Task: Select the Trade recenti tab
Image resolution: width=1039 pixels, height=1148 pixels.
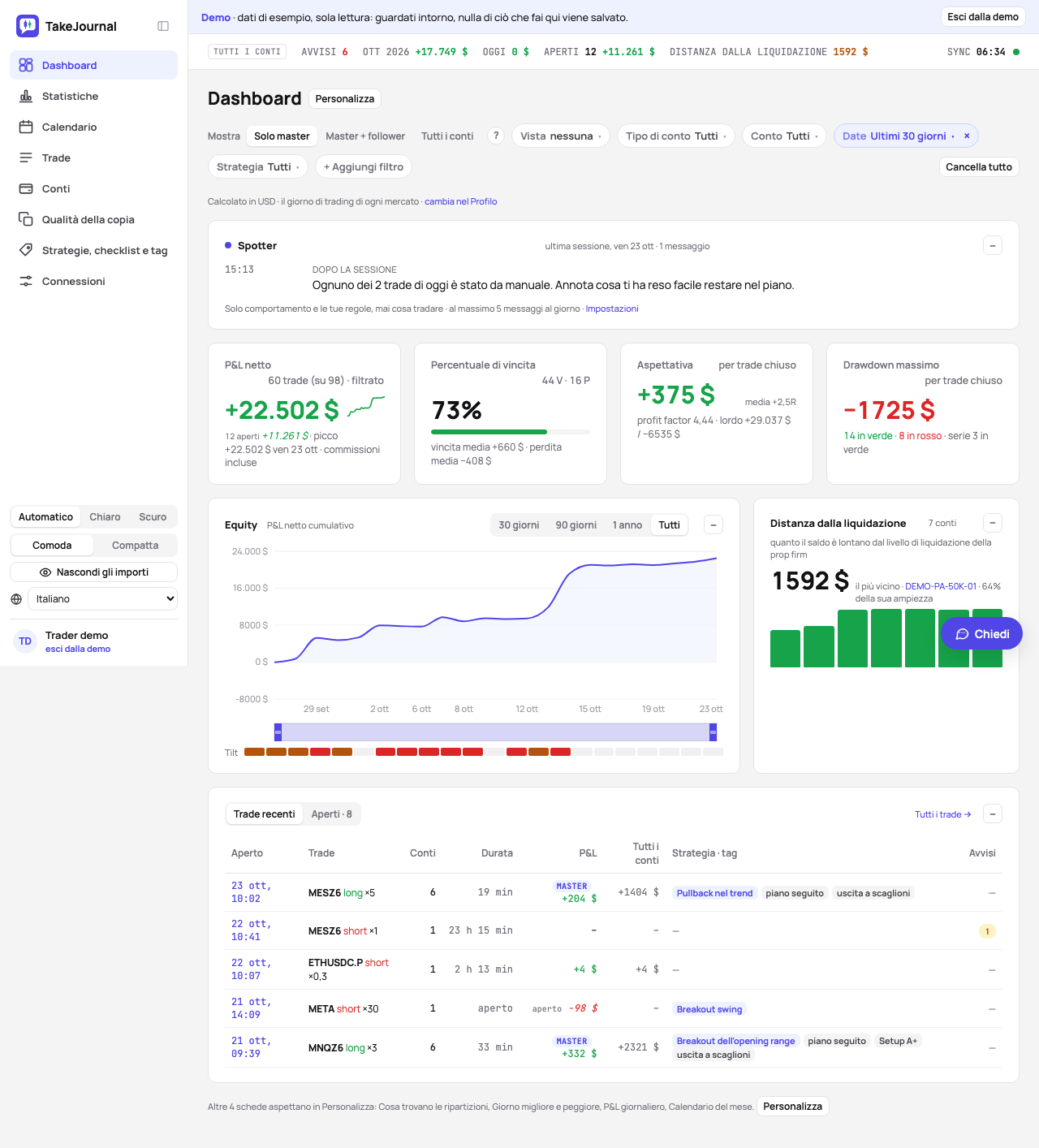Action: coord(265,814)
